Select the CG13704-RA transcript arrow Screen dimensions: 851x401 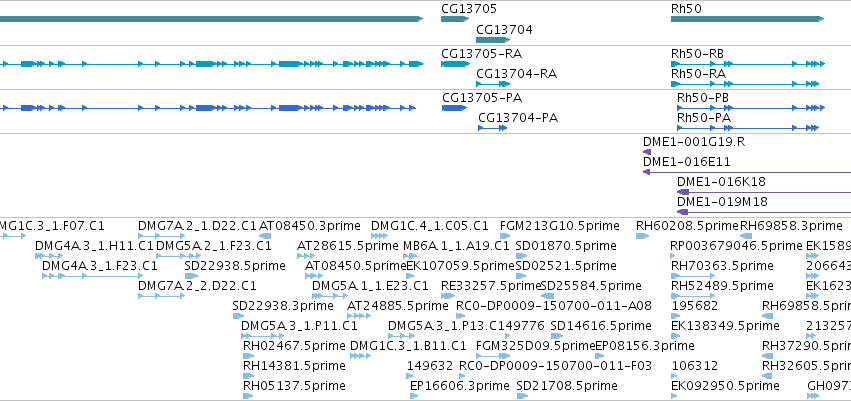[493, 84]
